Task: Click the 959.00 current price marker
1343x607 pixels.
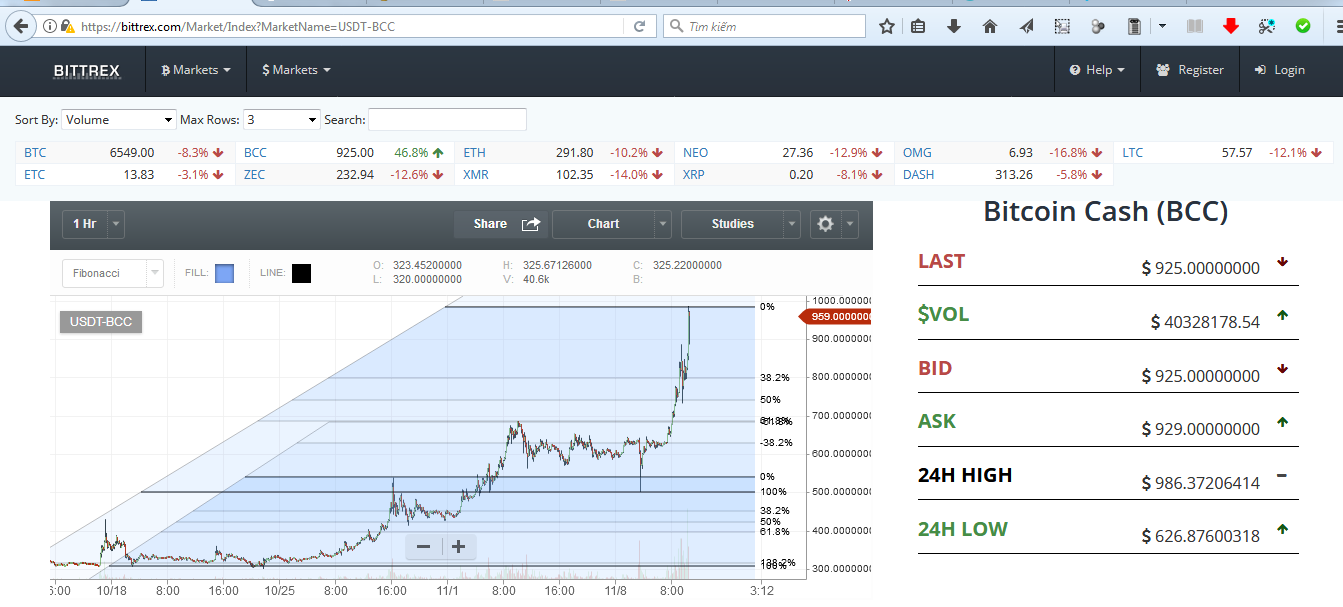Action: [837, 316]
